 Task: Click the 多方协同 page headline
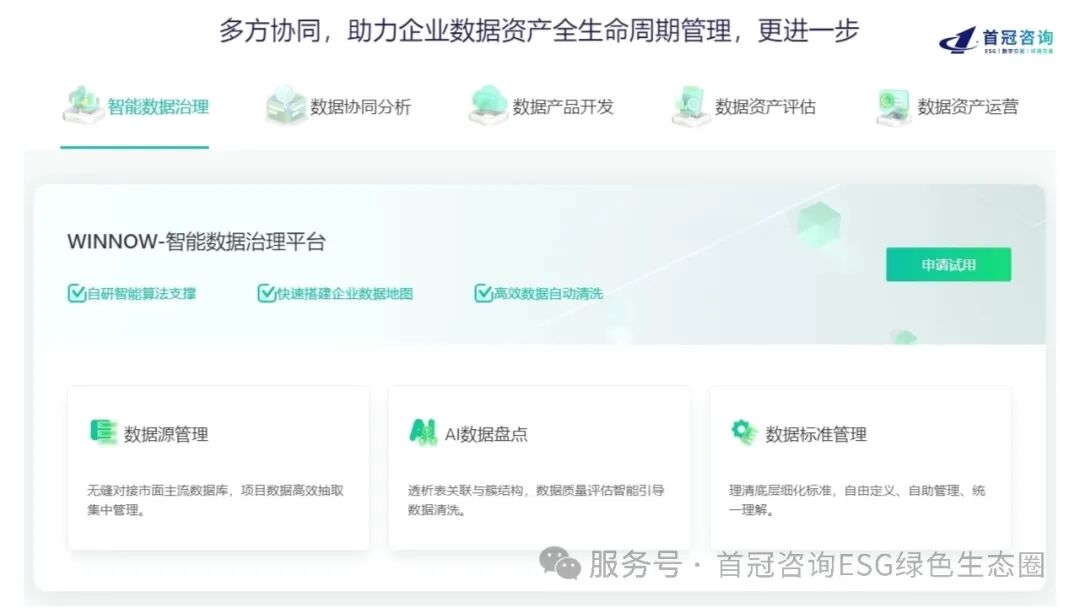(539, 31)
